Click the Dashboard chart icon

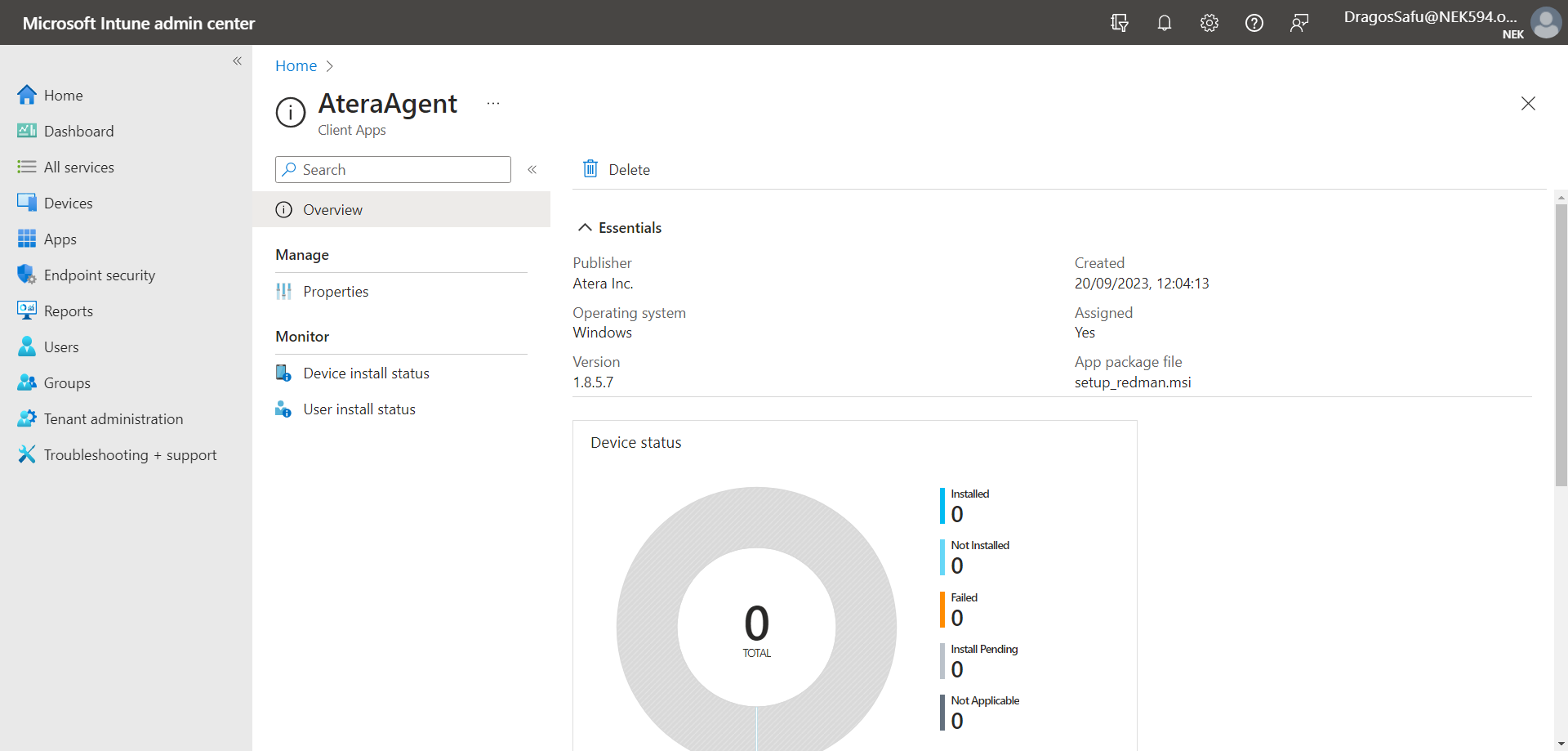pyautogui.click(x=27, y=131)
